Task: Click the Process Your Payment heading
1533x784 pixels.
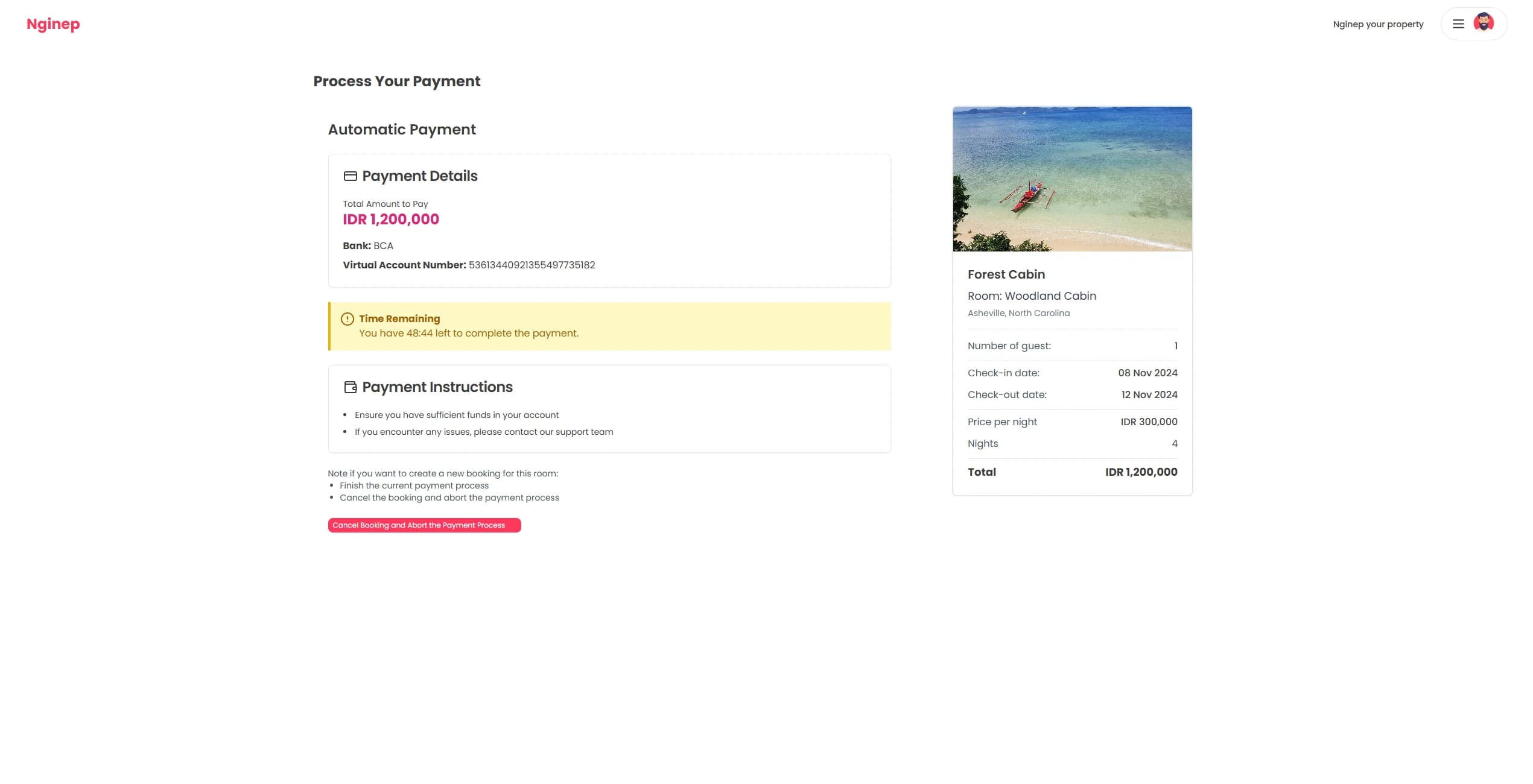Action: click(x=396, y=81)
